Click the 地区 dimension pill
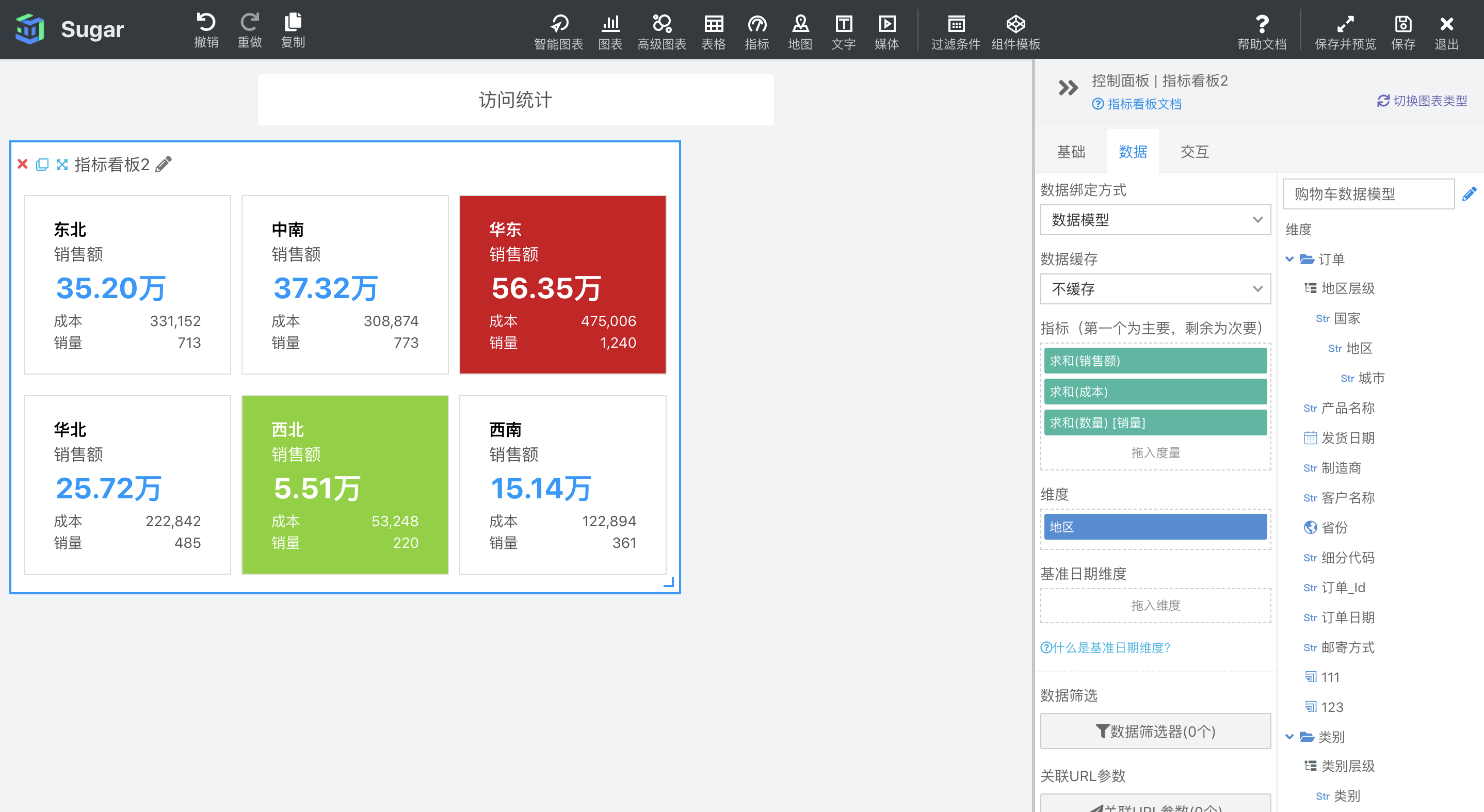The width and height of the screenshot is (1484, 812). pos(1155,526)
